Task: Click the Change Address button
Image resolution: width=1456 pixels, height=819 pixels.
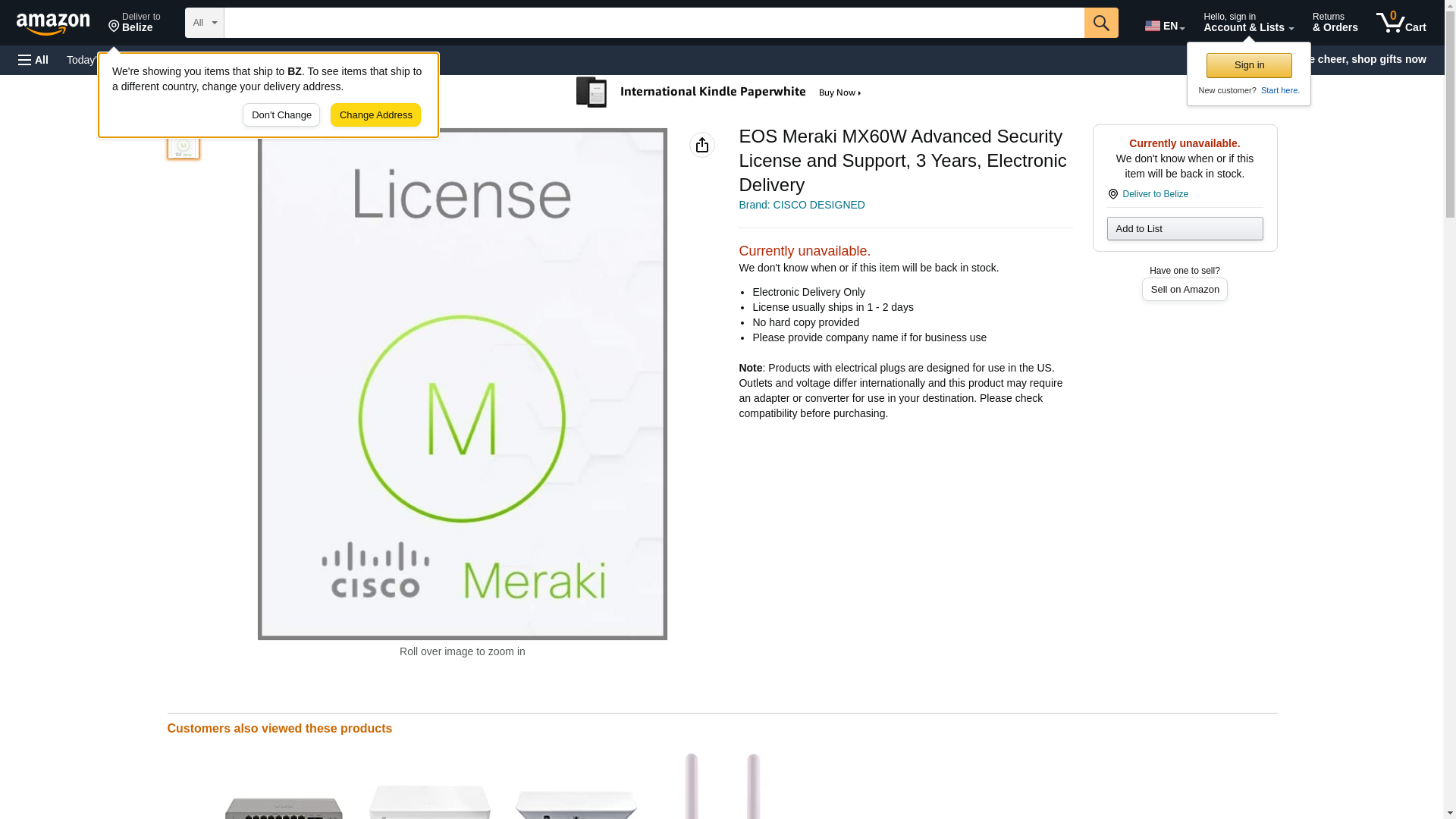Action: pos(375,115)
